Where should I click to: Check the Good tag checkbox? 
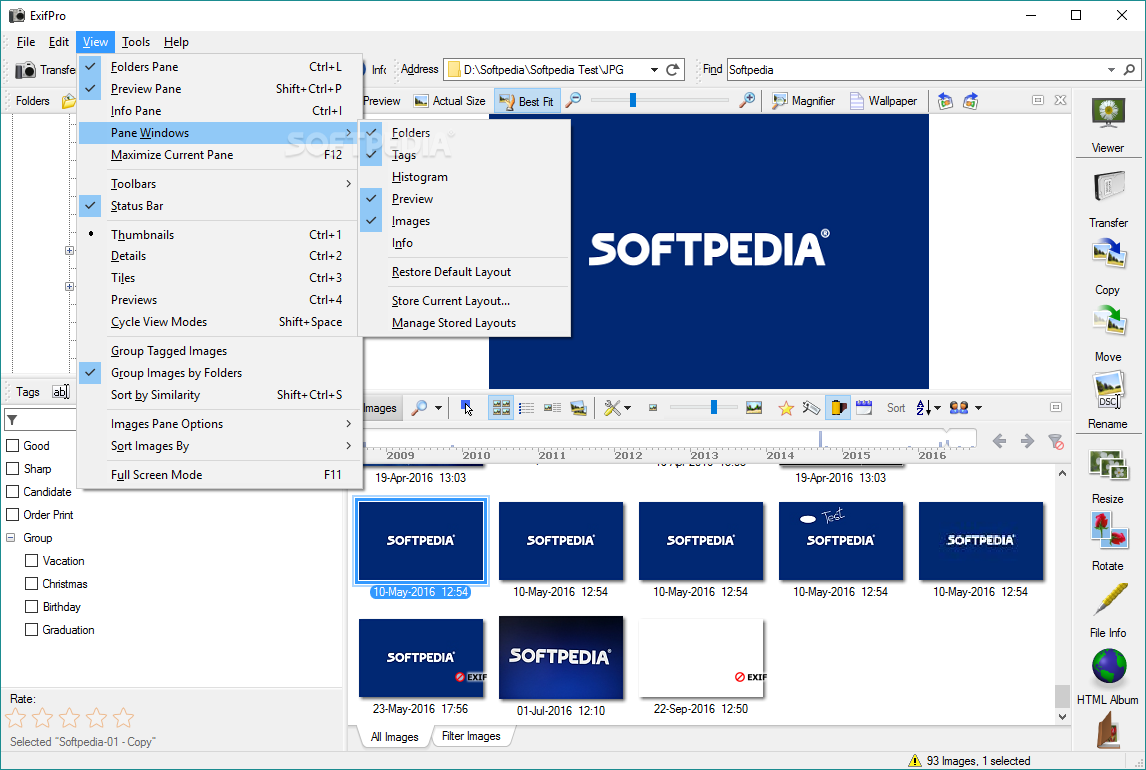click(x=12, y=446)
